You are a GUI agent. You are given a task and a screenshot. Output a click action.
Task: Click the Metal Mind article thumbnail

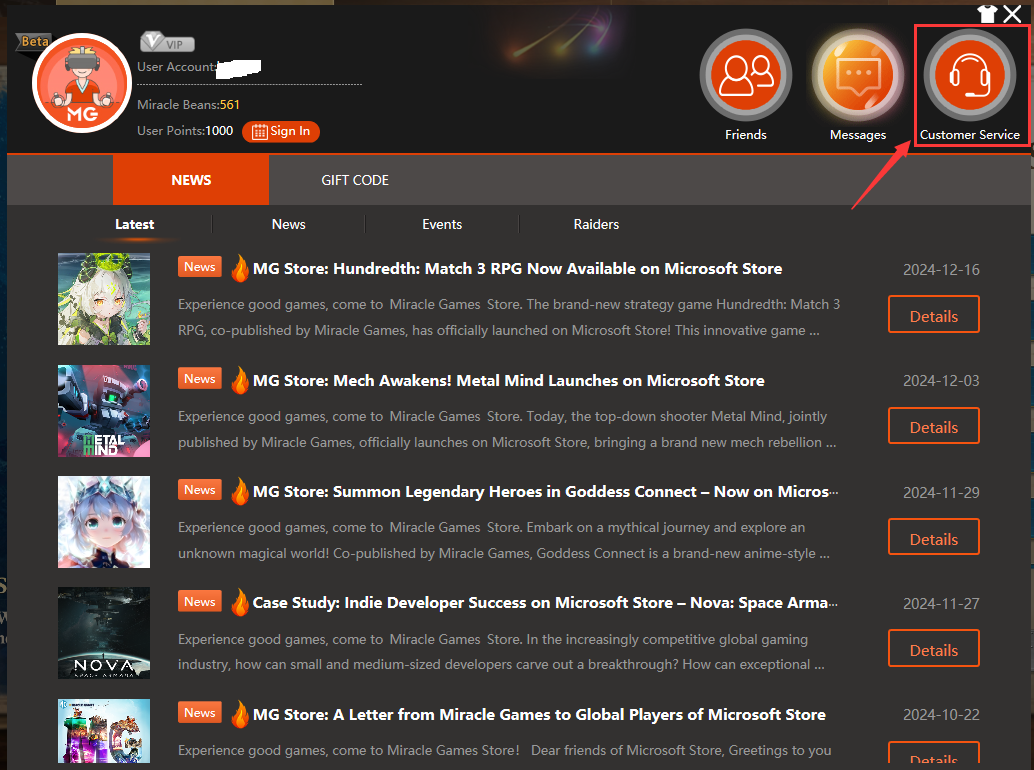[104, 411]
